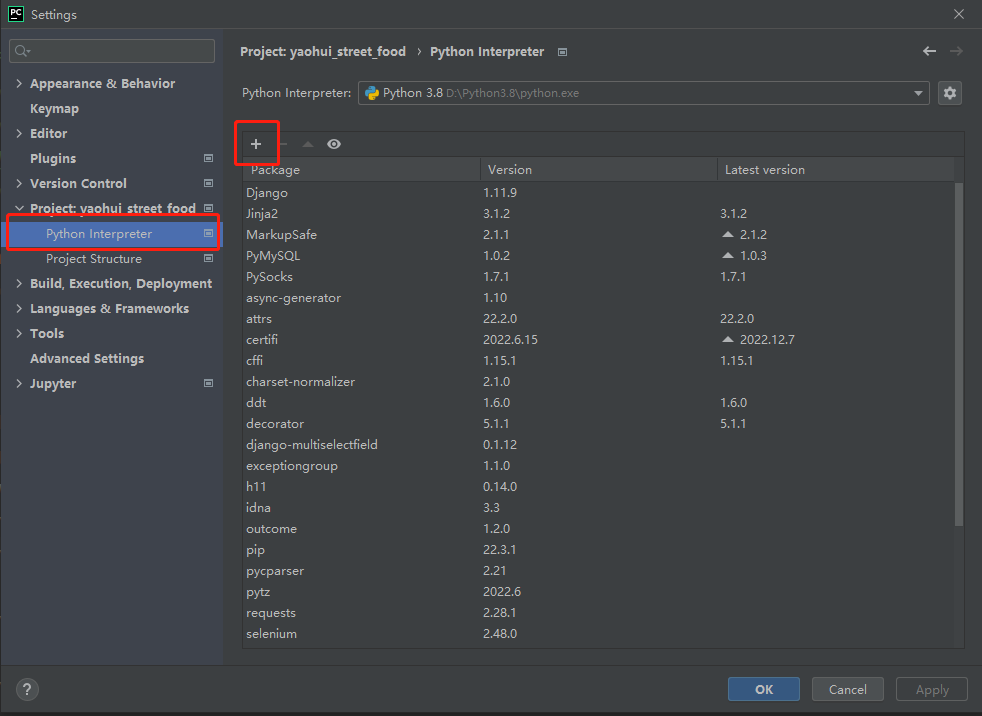The image size is (982, 716).
Task: Expand Appearance & Behavior section
Action: click(19, 83)
